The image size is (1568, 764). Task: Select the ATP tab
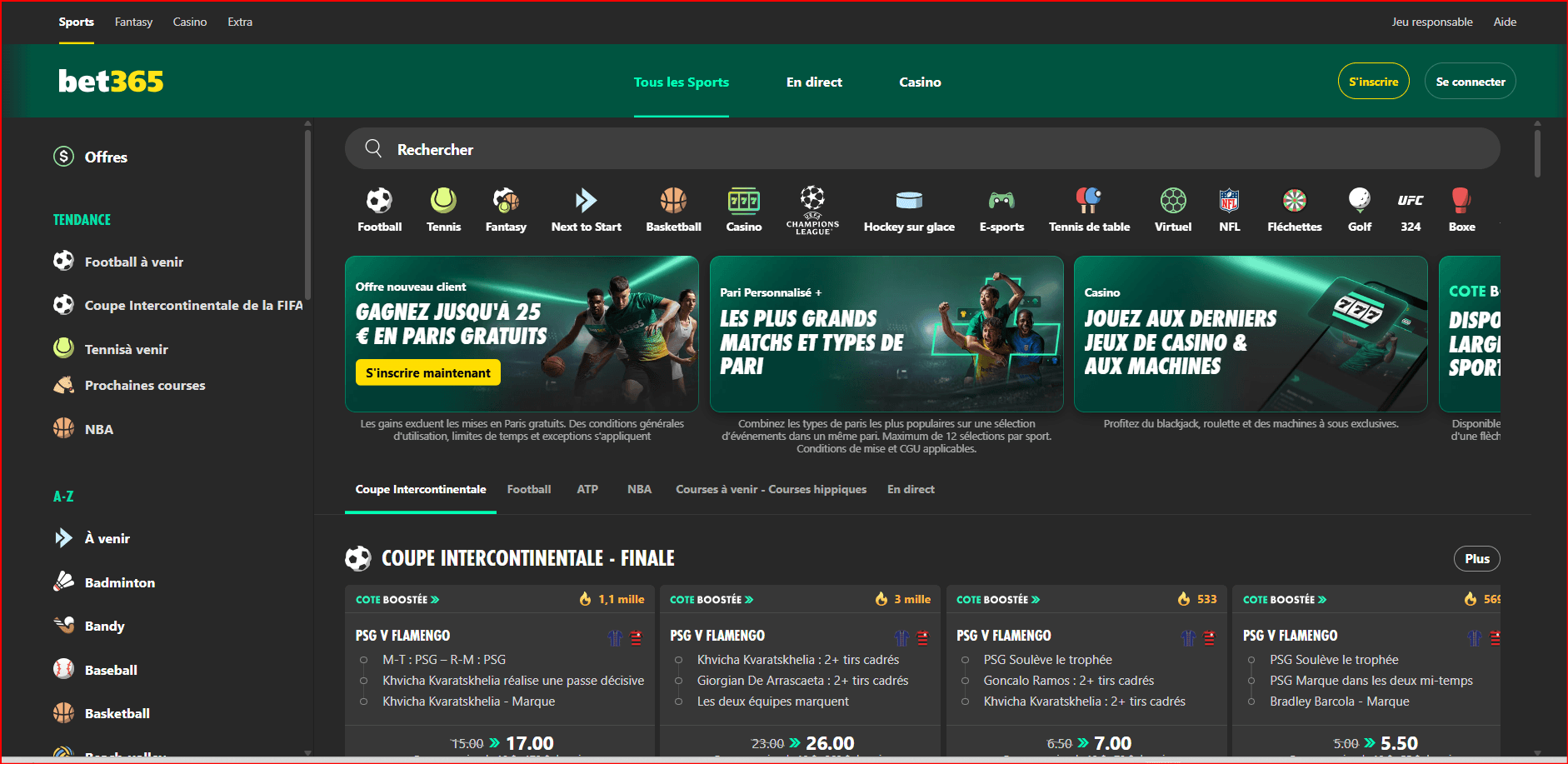pyautogui.click(x=587, y=489)
